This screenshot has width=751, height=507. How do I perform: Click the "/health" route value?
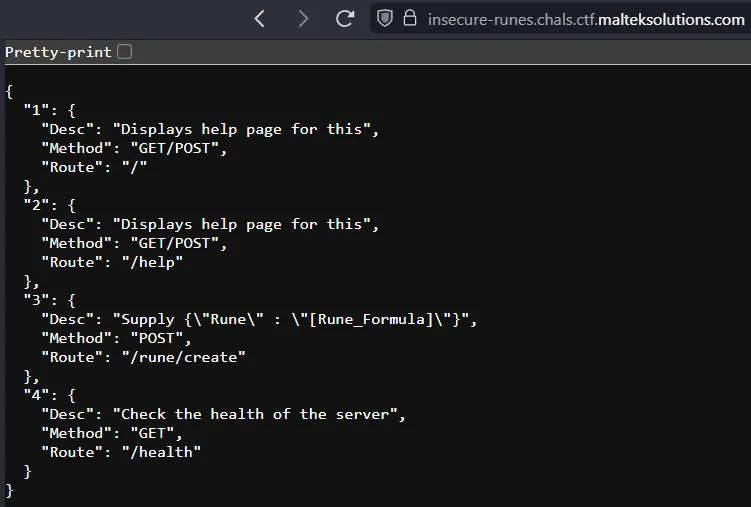point(161,452)
